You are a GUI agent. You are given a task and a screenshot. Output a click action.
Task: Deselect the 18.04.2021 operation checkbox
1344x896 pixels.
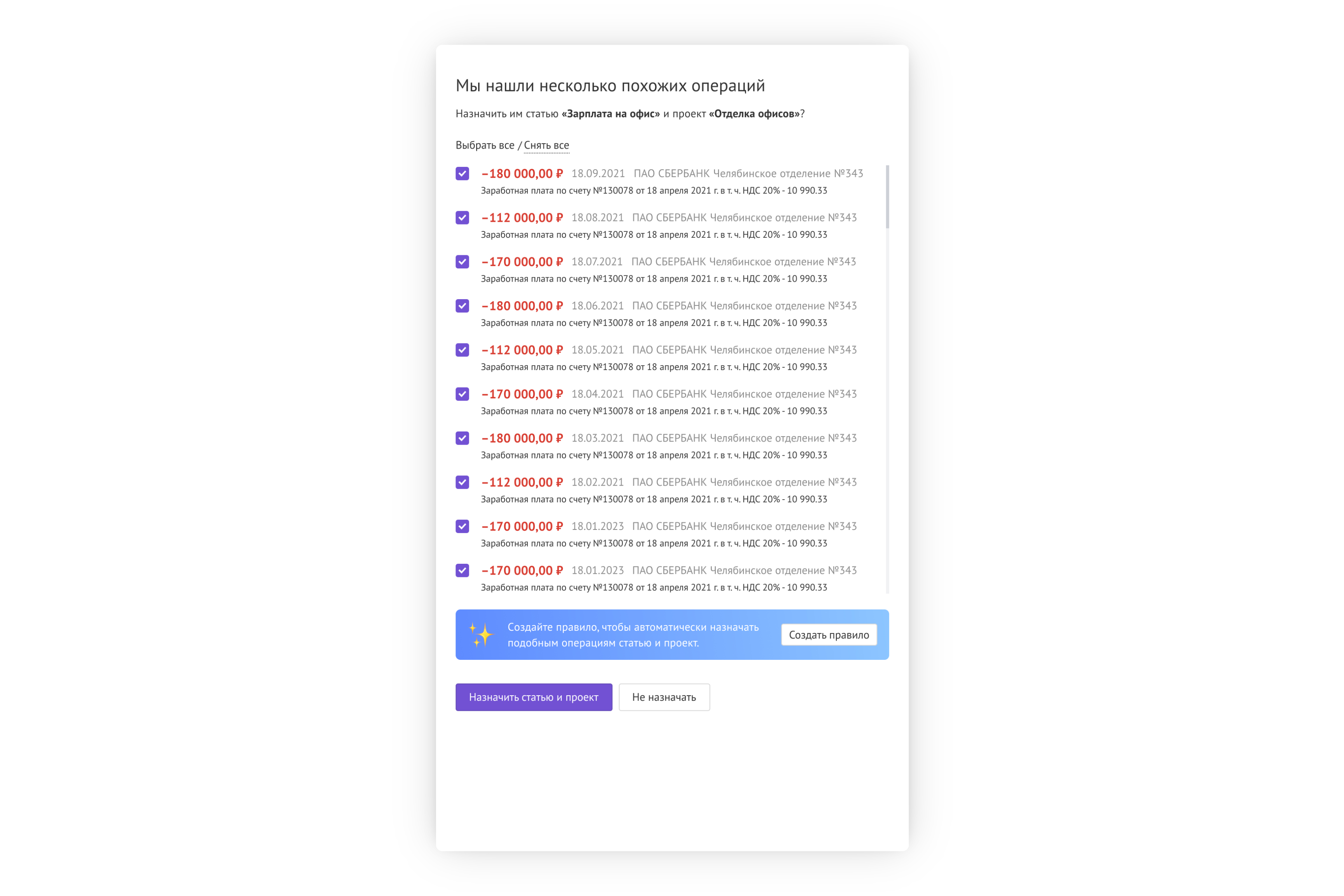tap(462, 394)
